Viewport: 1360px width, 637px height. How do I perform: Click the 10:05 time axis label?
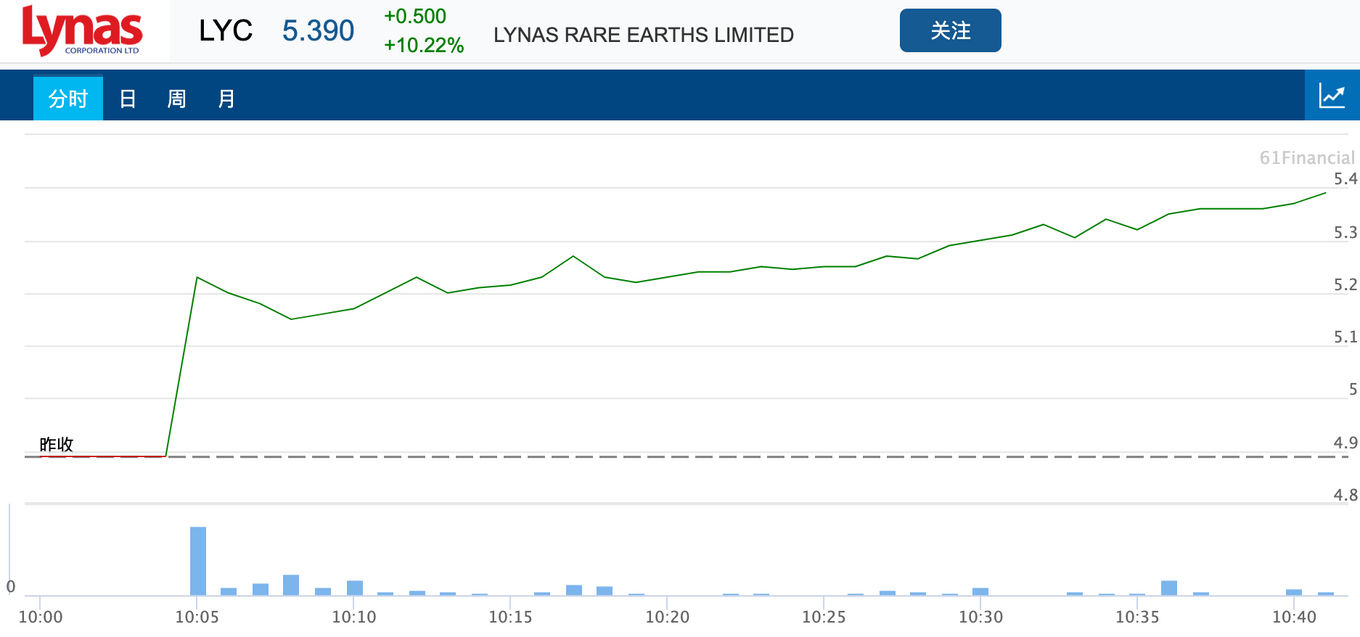pyautogui.click(x=197, y=617)
